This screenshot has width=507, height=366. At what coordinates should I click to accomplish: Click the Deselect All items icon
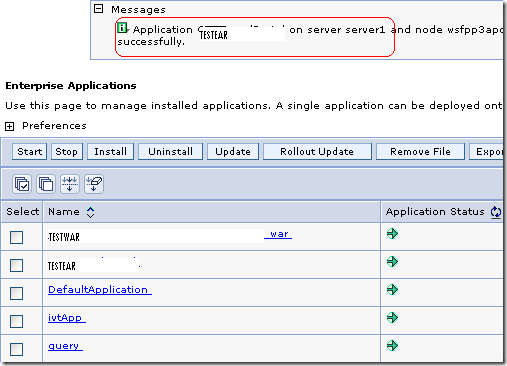(x=46, y=184)
